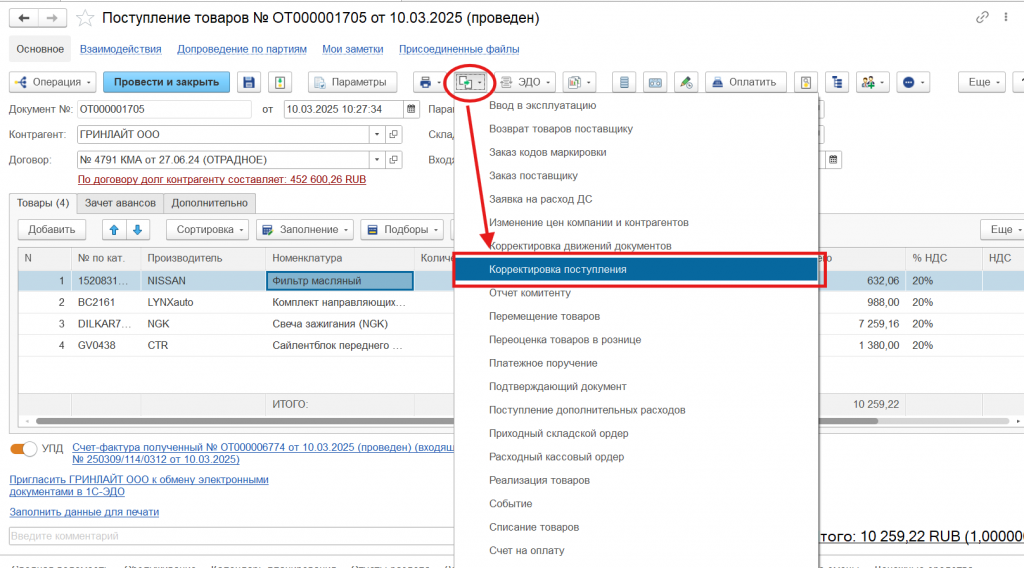Expand the Договор field dropdown arrow

376,159
